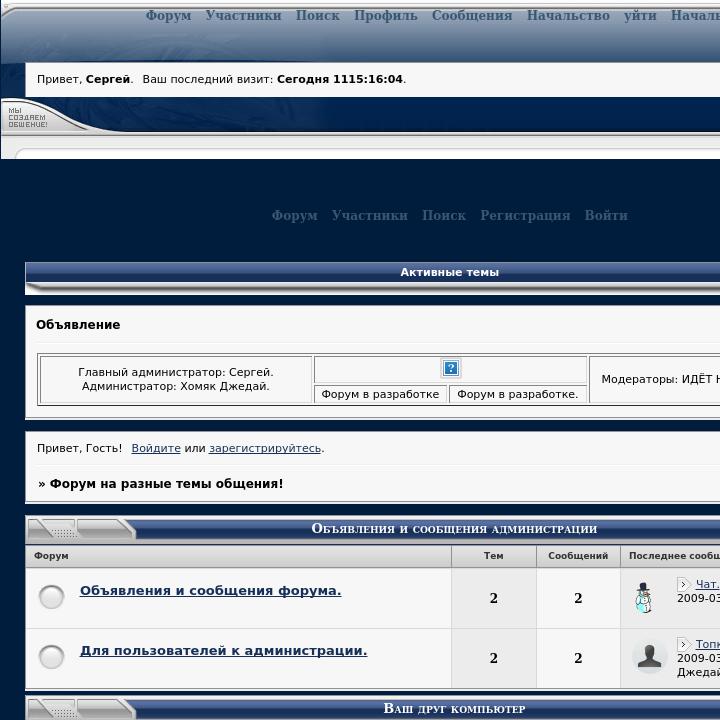Follow the Войдите login link

(156, 448)
